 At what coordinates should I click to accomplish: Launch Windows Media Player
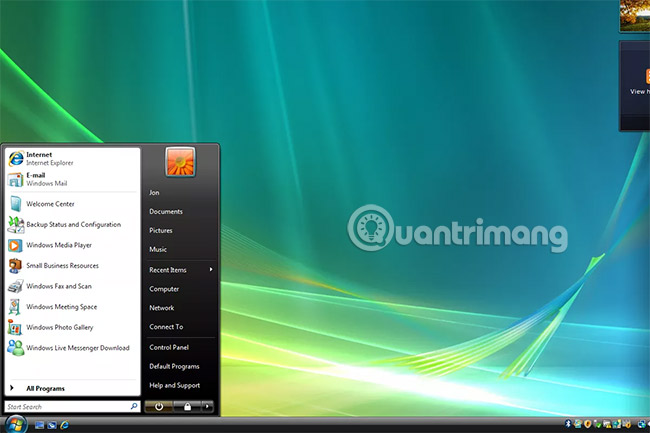72,245
